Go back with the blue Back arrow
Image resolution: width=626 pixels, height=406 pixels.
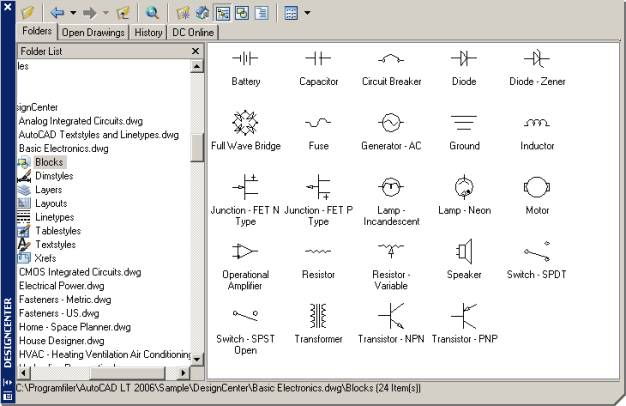coord(57,13)
